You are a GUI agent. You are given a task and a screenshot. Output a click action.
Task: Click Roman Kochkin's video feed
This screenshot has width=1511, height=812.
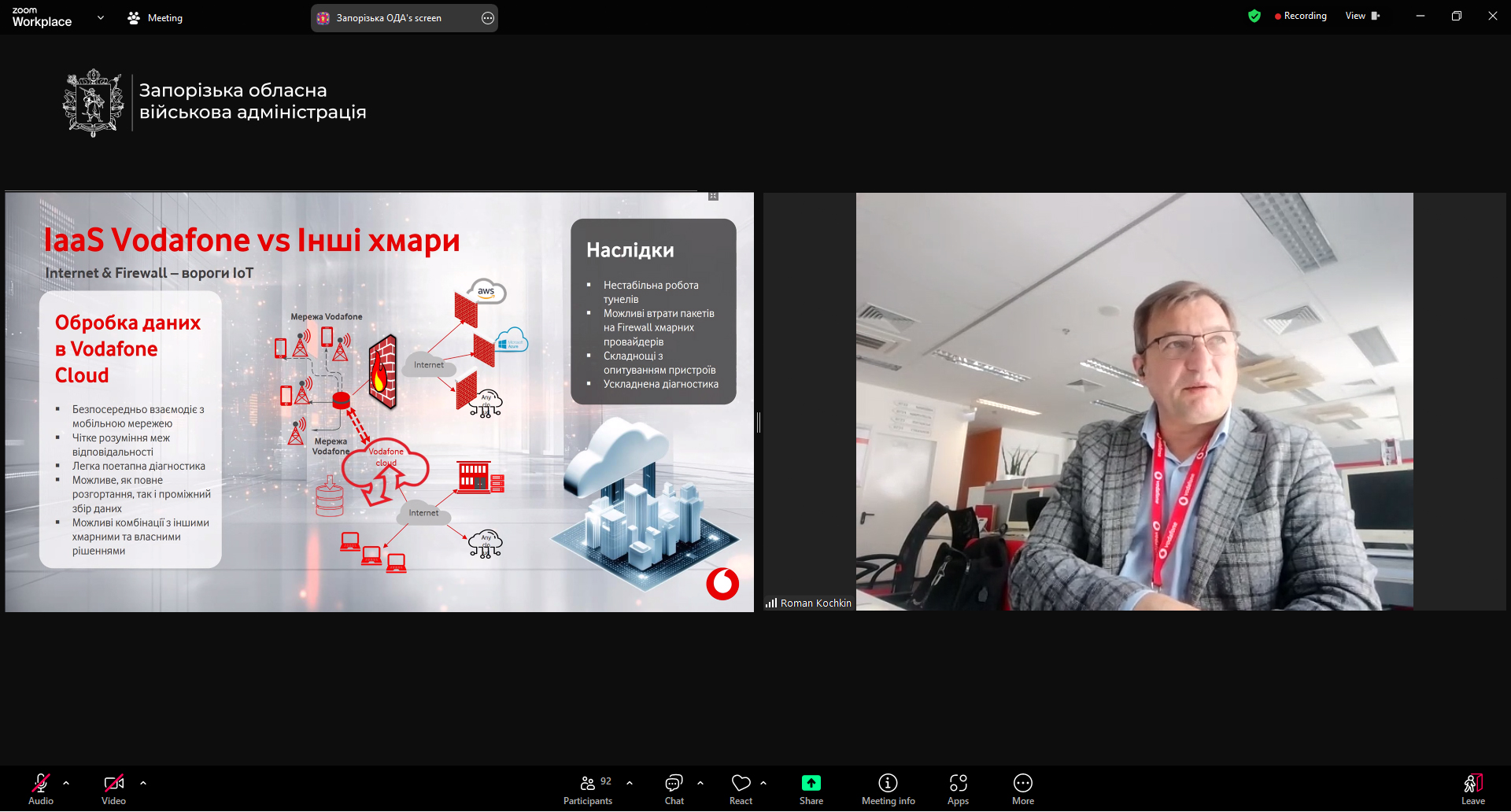[1134, 401]
